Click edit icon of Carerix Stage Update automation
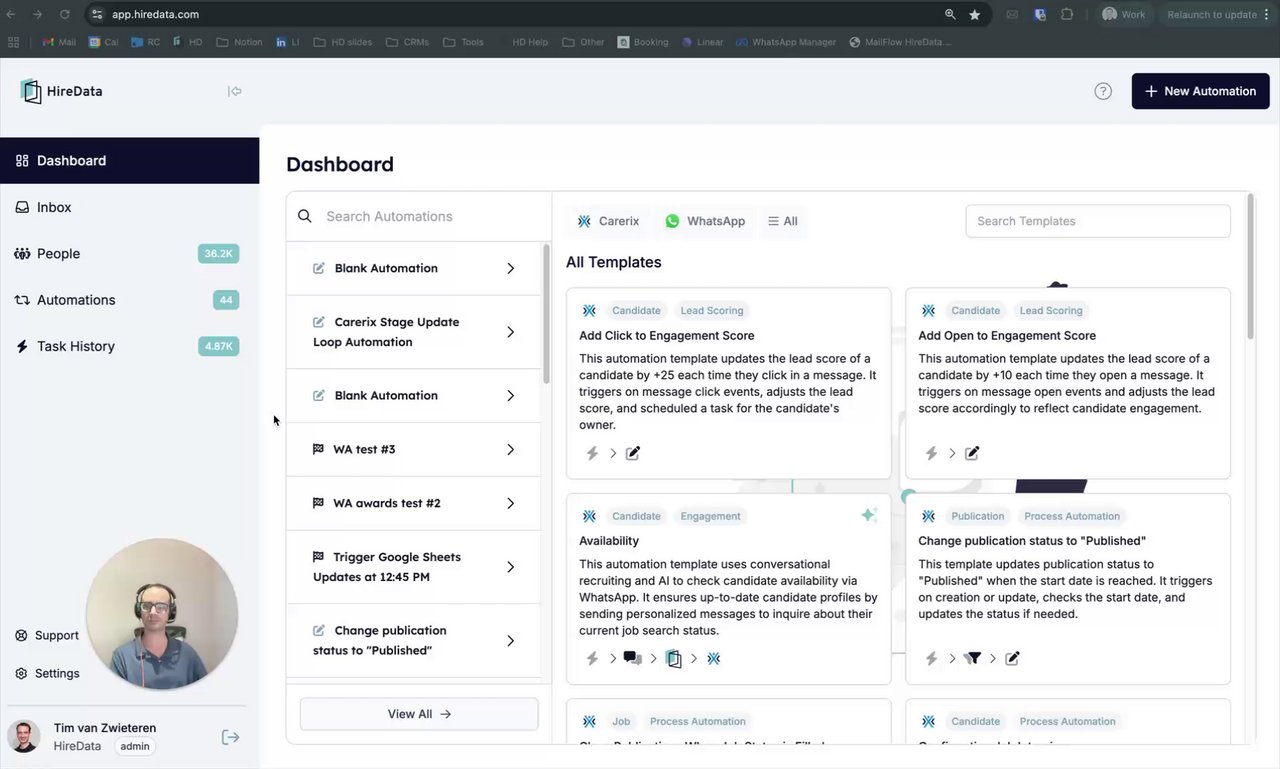This screenshot has width=1280, height=769. click(319, 322)
